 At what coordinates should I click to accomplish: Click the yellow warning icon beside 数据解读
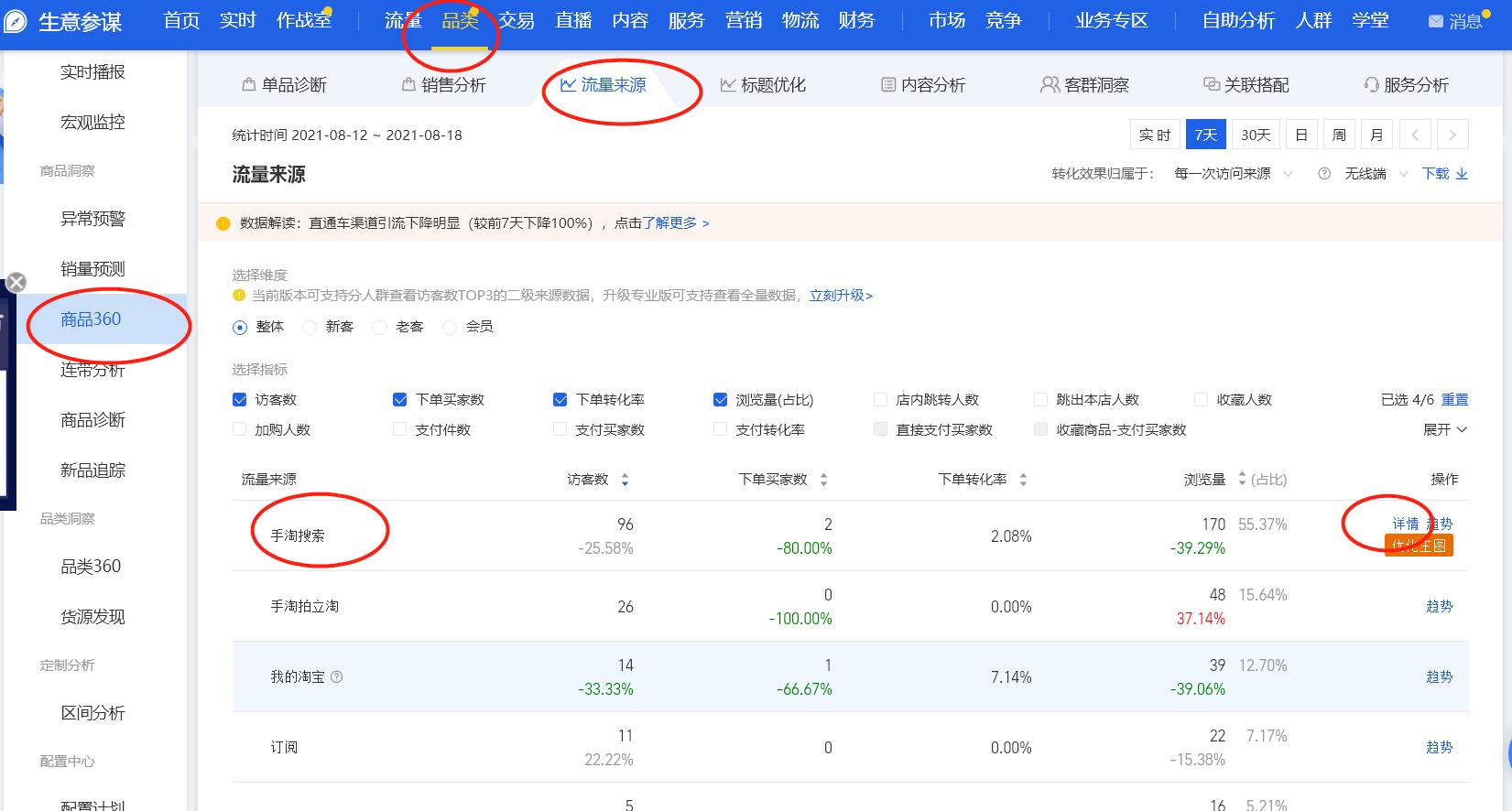pyautogui.click(x=223, y=223)
